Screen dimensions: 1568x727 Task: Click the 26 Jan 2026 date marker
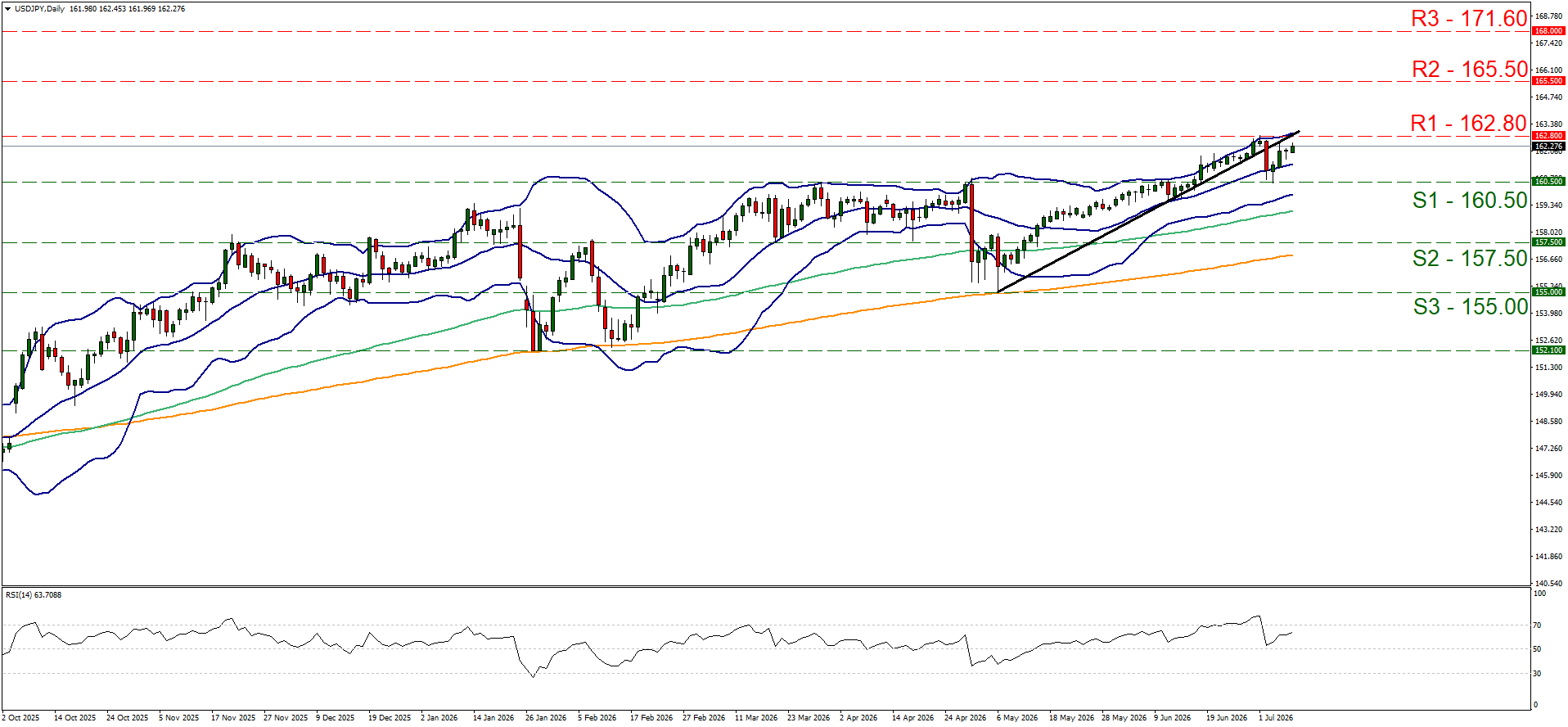[546, 718]
